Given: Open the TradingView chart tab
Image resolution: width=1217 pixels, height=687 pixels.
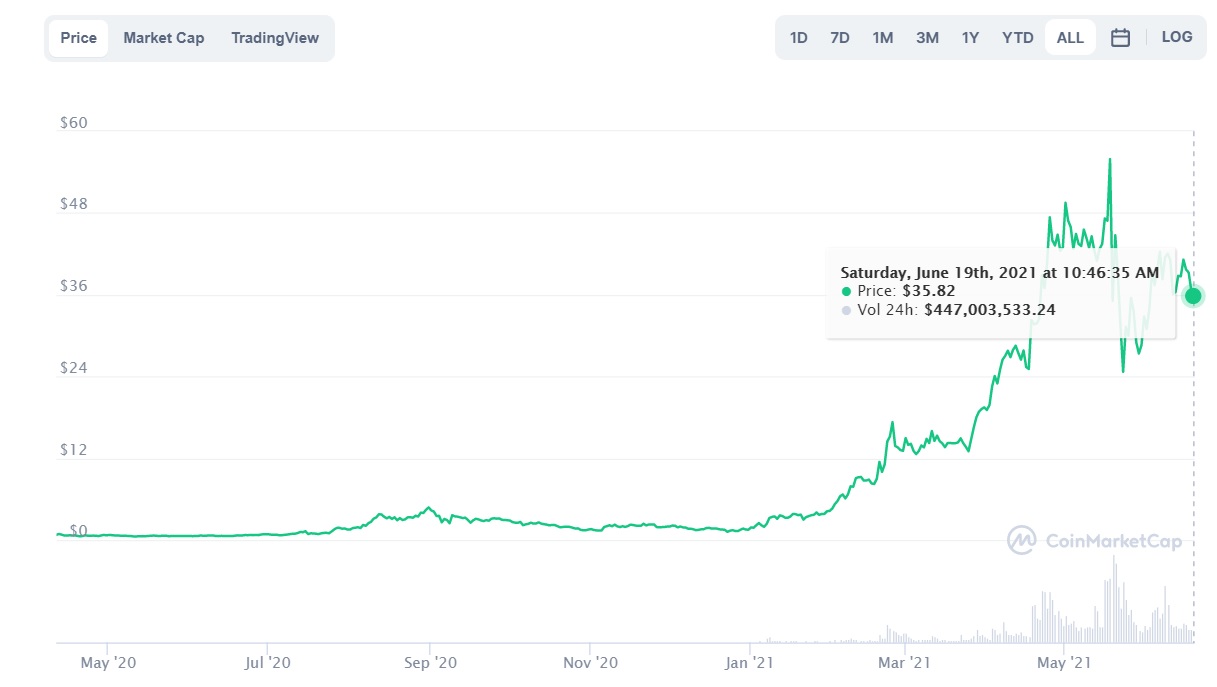Looking at the screenshot, I should (275, 38).
